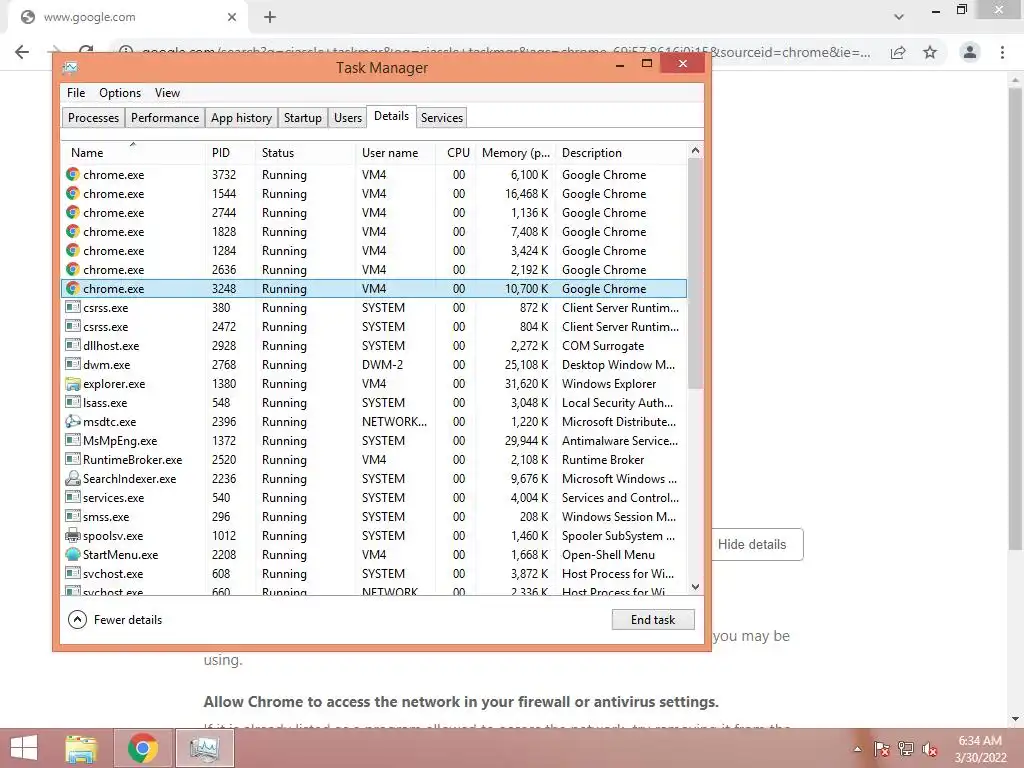Click the services.exe process icon
The width and height of the screenshot is (1024, 768).
click(72, 497)
